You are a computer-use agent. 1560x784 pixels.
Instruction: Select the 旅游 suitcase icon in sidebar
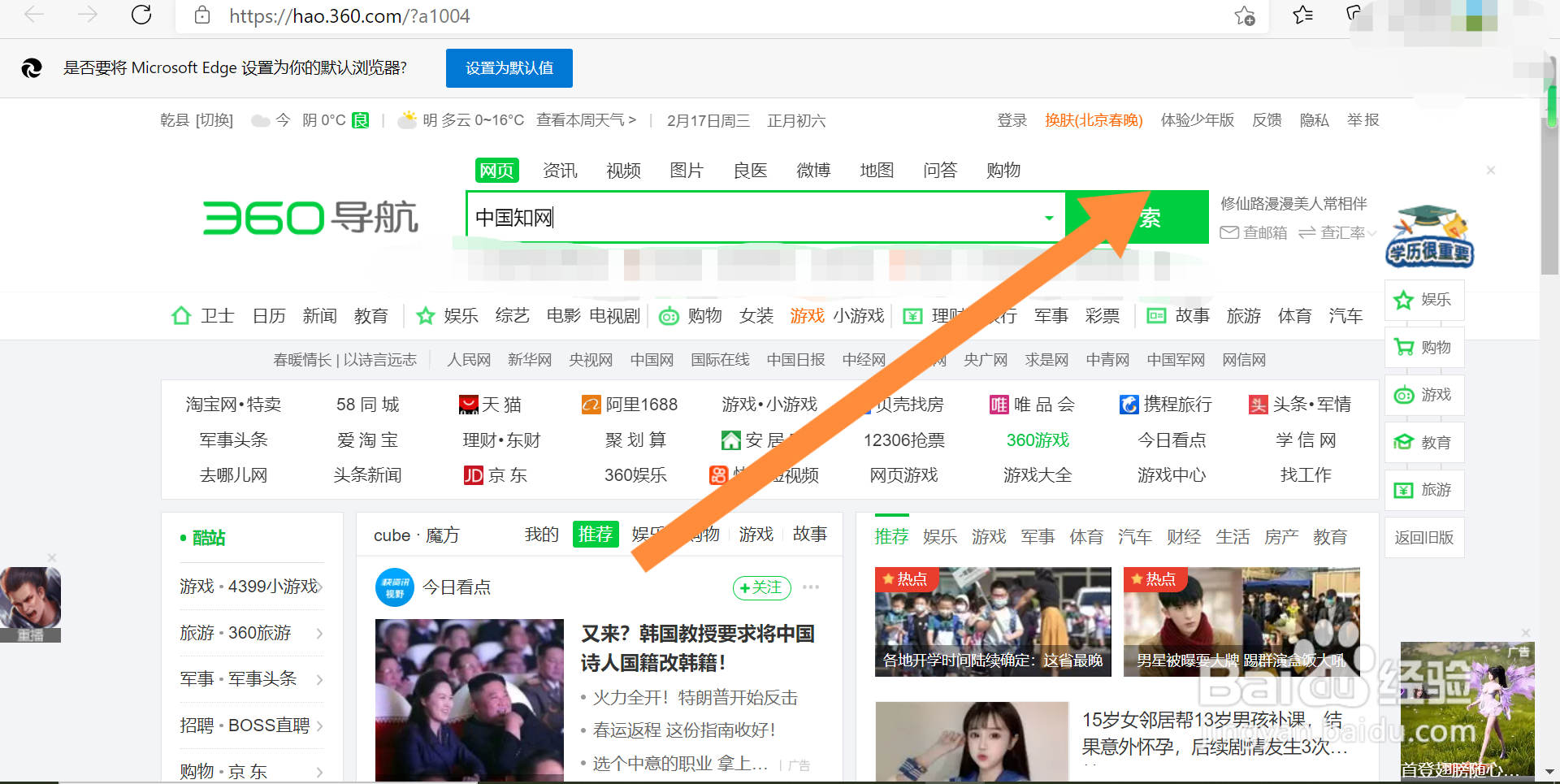pos(1405,490)
